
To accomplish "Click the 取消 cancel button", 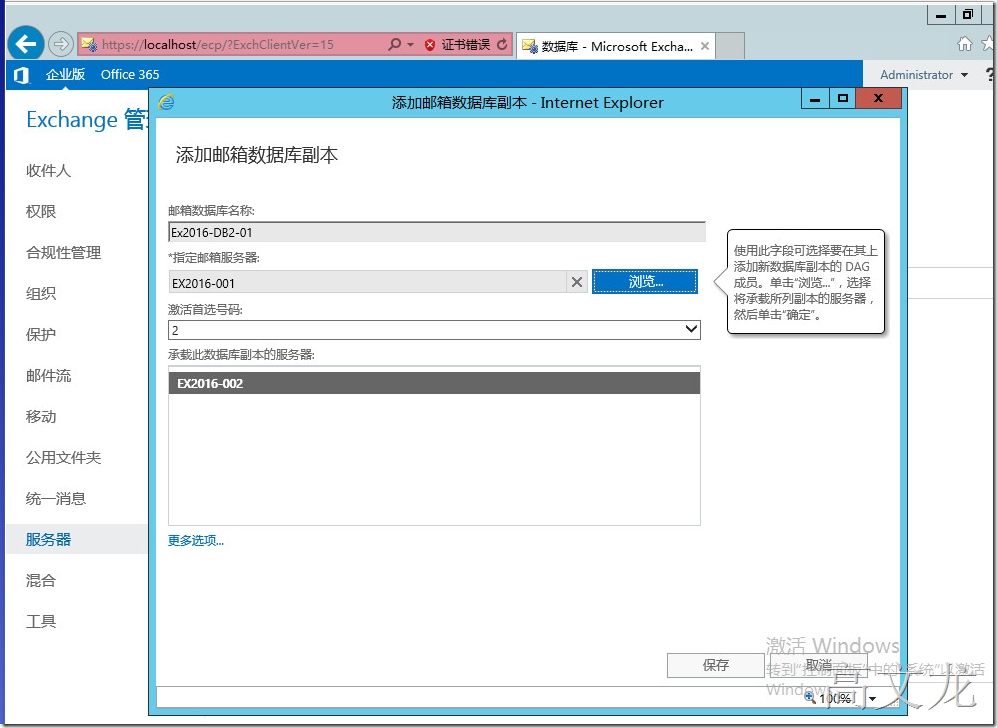I will coord(818,665).
